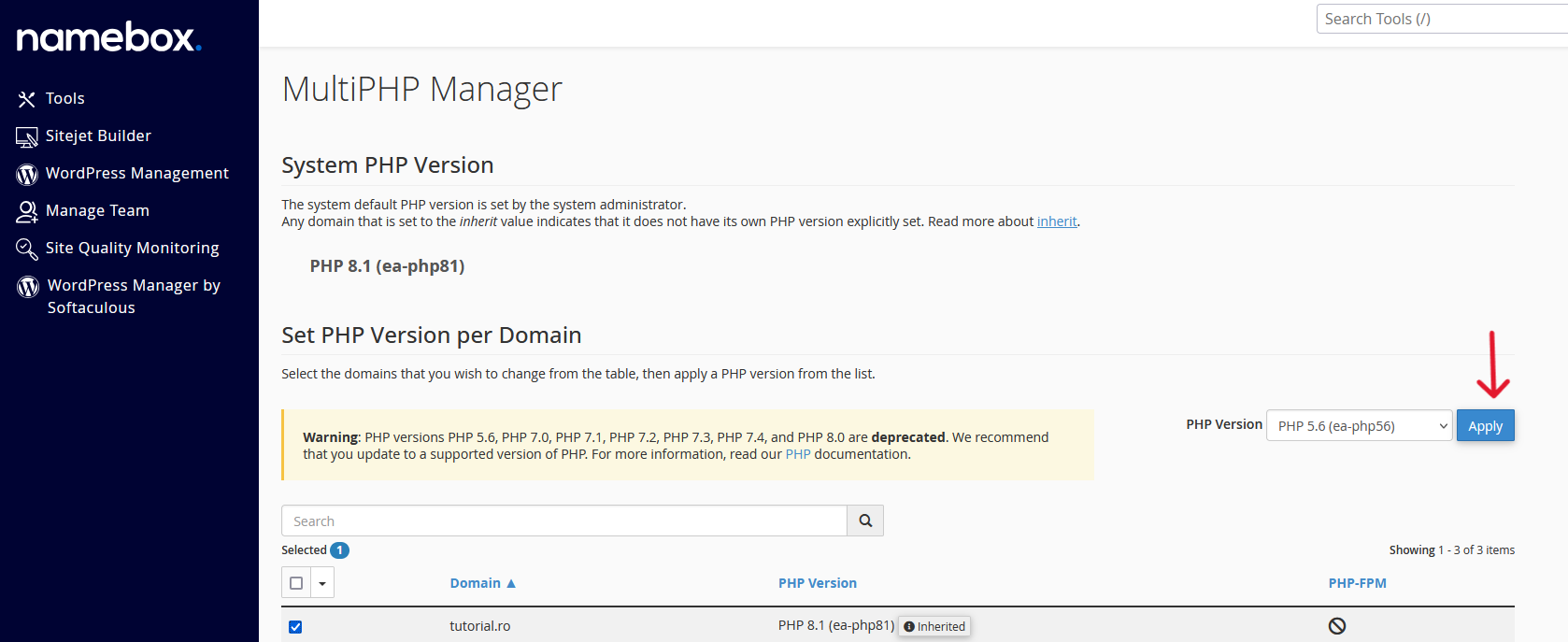Click the namebox logo
Screen dimensions: 1568x642
pyautogui.click(x=108, y=37)
